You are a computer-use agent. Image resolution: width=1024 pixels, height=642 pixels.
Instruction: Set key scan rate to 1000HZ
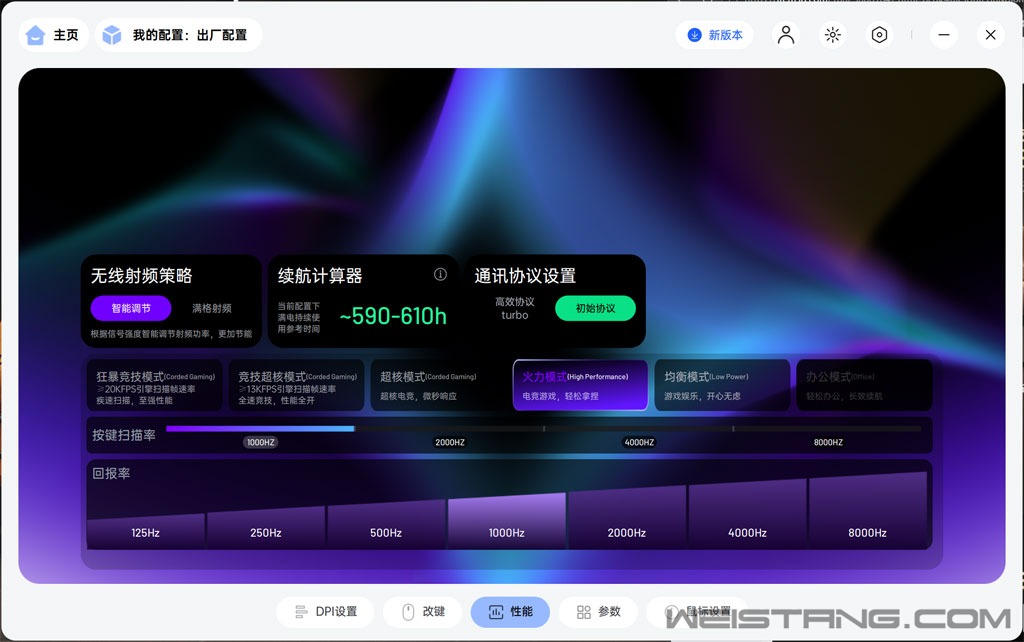261,442
